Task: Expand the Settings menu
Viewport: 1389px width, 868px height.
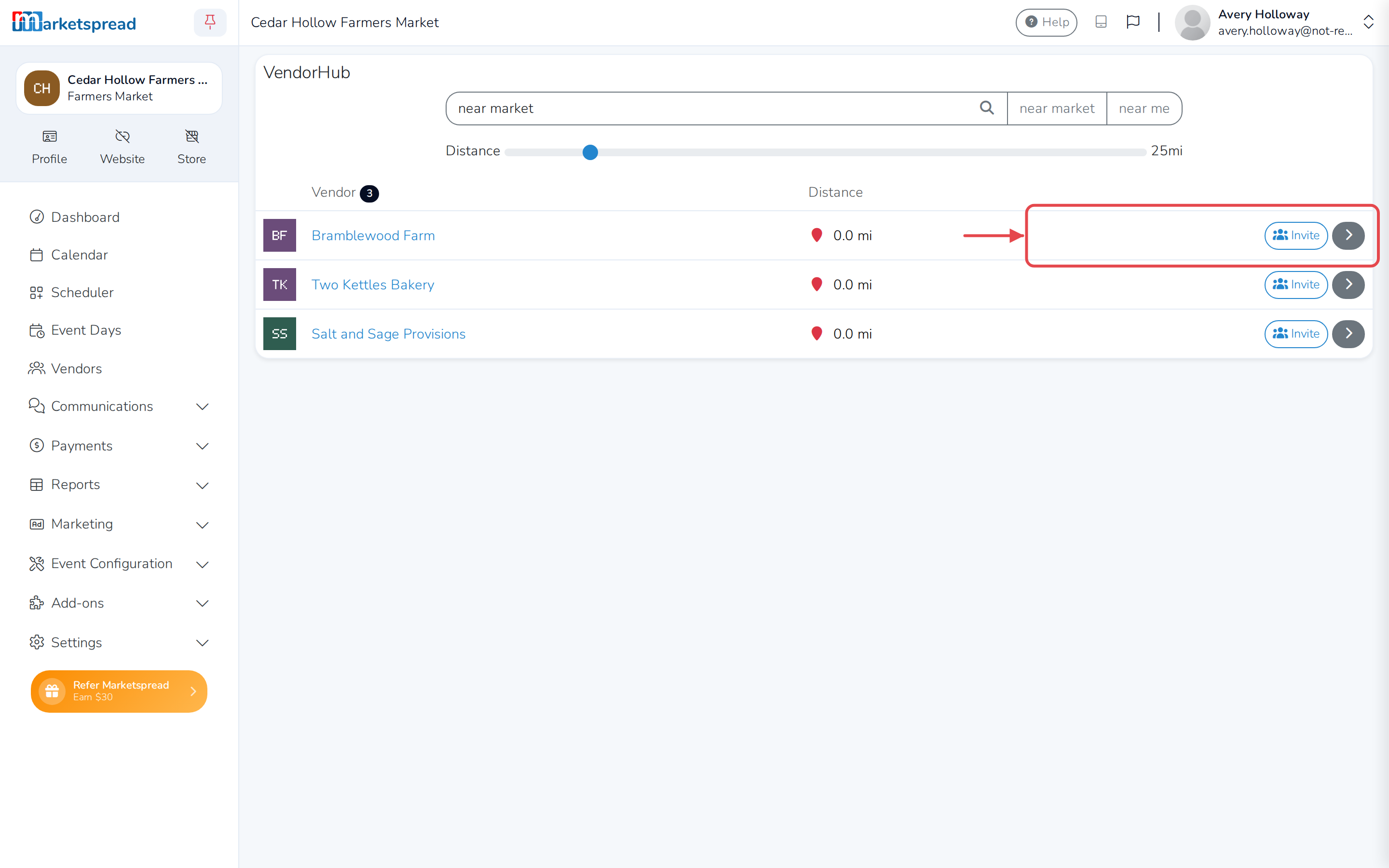Action: [x=119, y=642]
